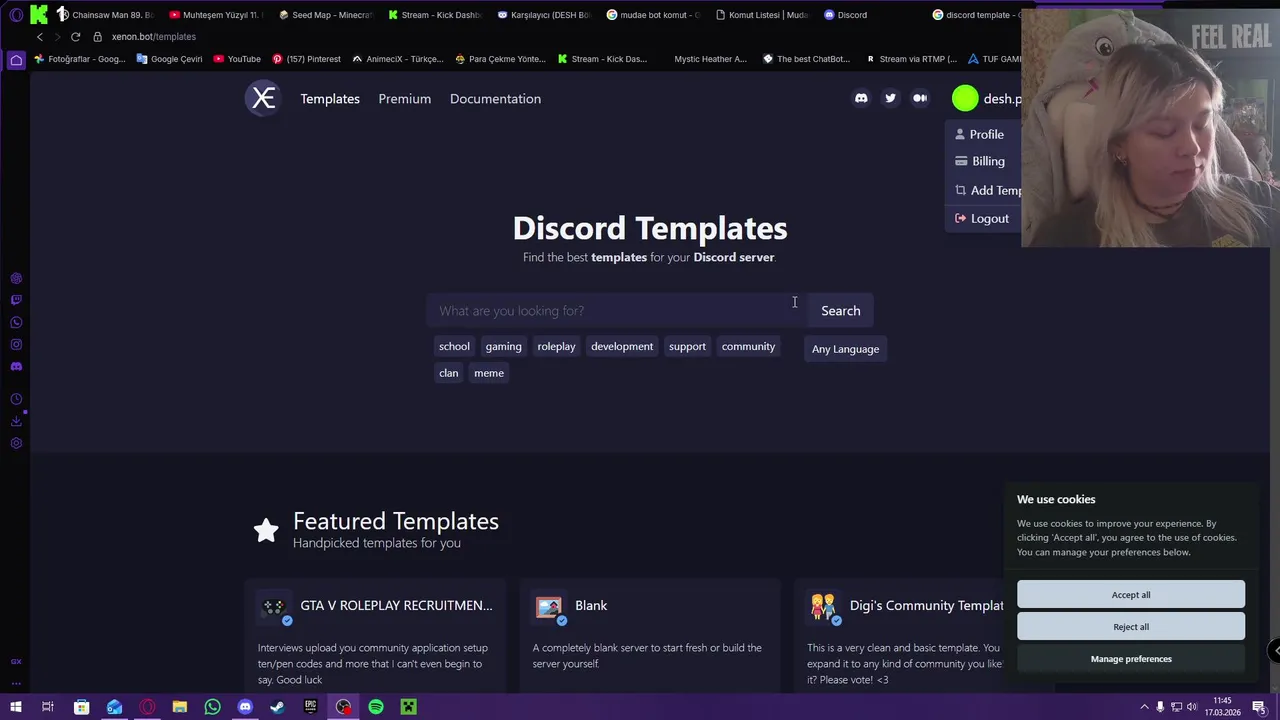Click the green user avatar
Viewport: 1280px width, 720px height.
[x=965, y=98]
